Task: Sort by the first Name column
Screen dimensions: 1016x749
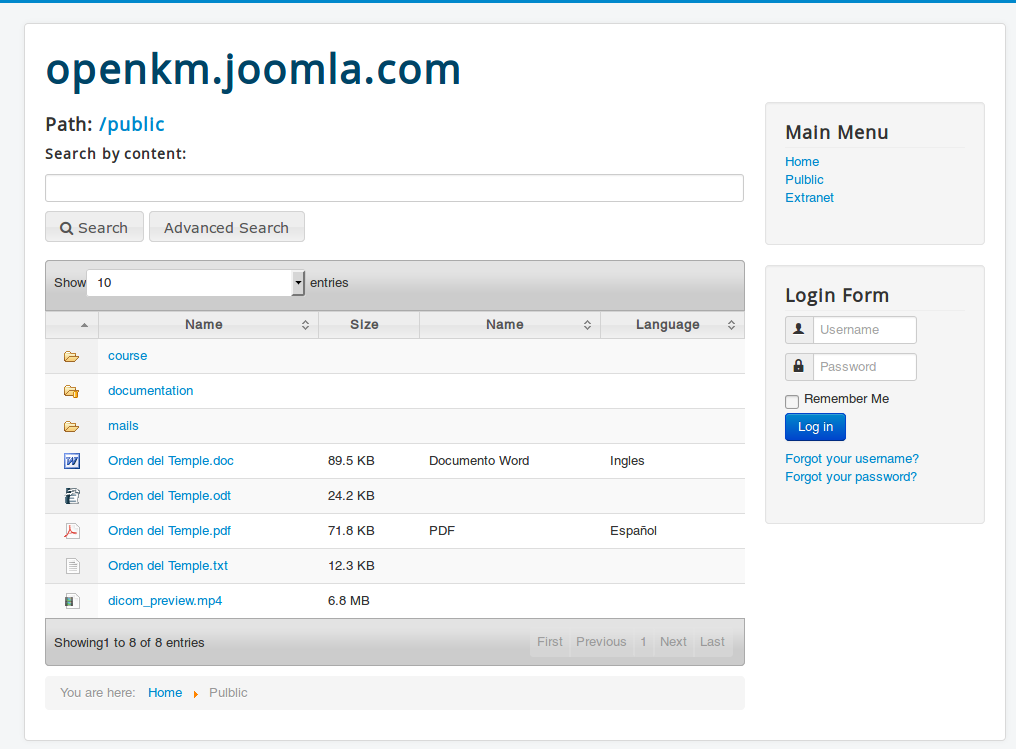Action: pyautogui.click(x=208, y=325)
